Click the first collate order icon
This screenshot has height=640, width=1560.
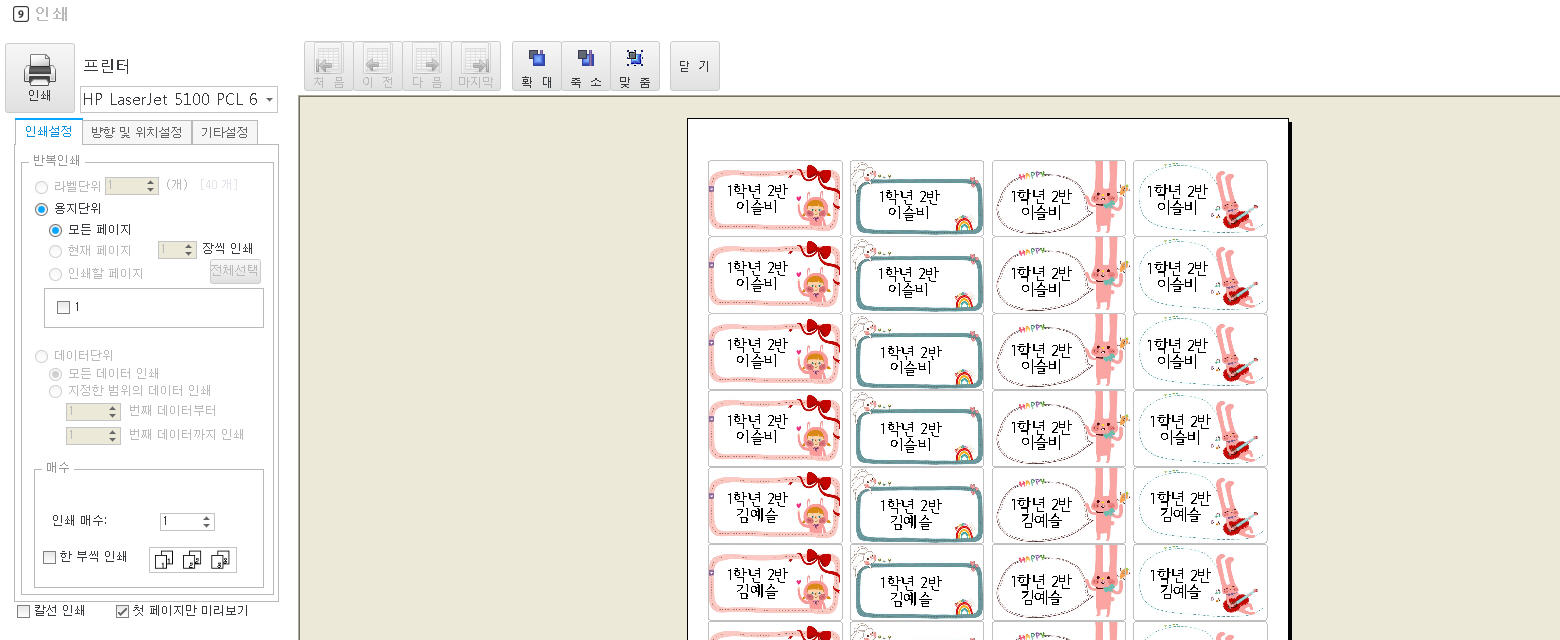(165, 560)
